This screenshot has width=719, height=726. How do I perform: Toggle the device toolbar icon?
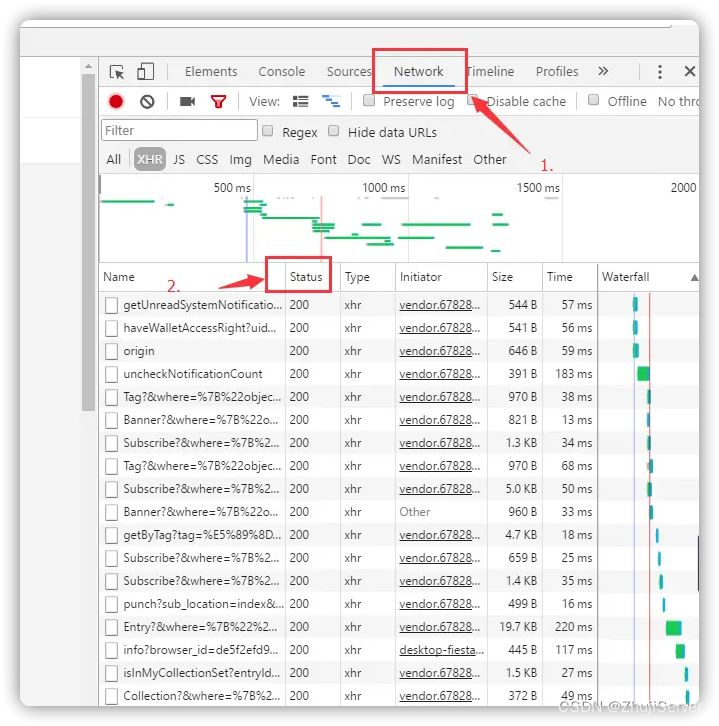(x=145, y=72)
